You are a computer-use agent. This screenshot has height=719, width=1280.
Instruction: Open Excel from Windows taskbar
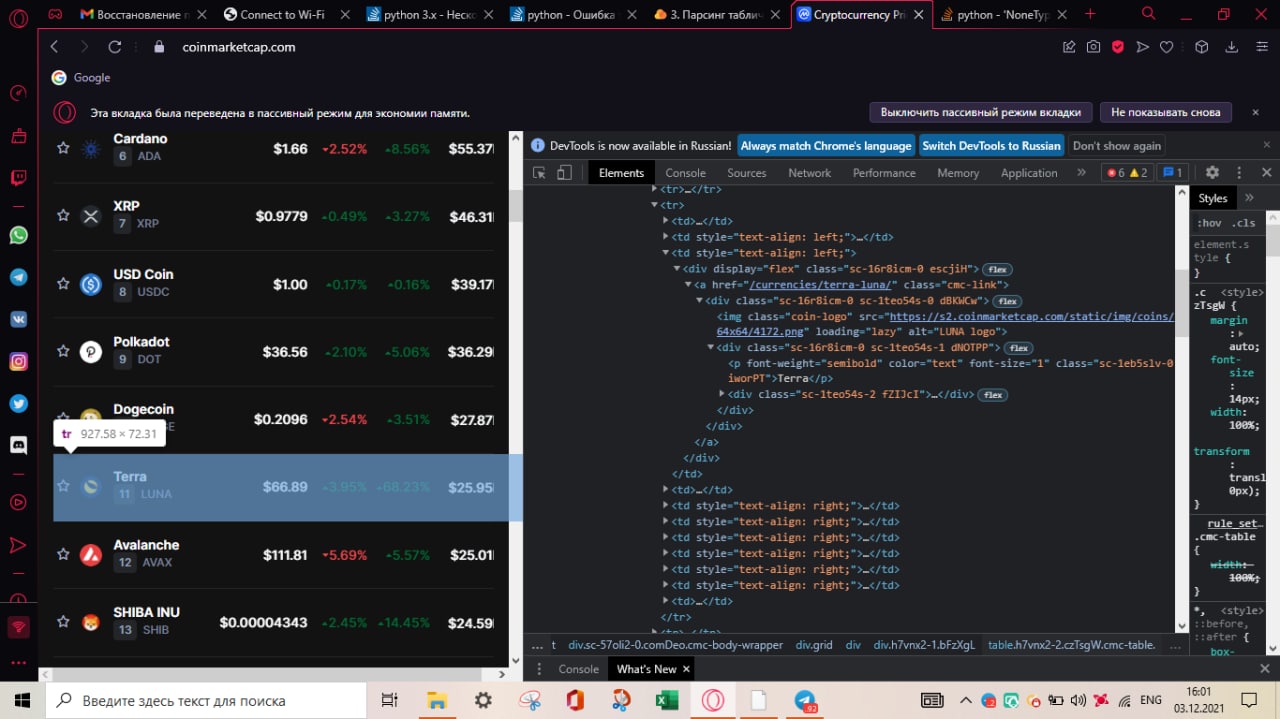point(667,700)
